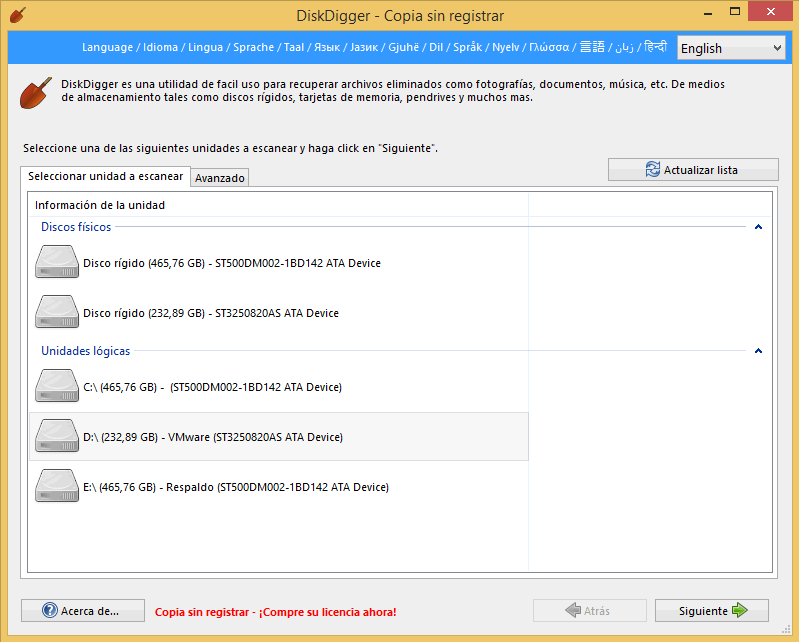Collapse the Discos físicos group
Image resolution: width=799 pixels, height=642 pixels.
pos(758,227)
